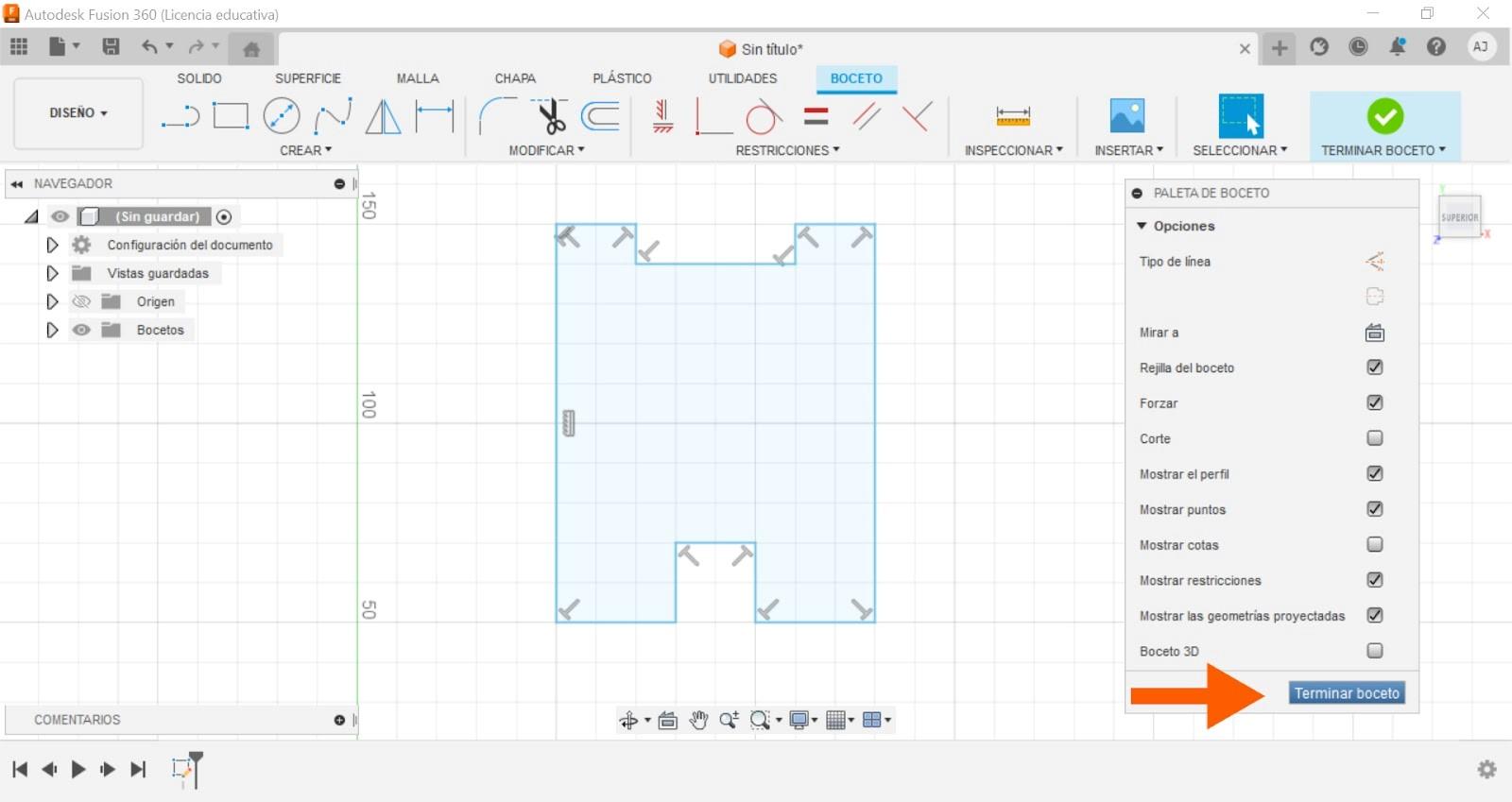Apply the Horizontal/Vertical constraint
This screenshot has height=802, width=1512.
tap(663, 116)
